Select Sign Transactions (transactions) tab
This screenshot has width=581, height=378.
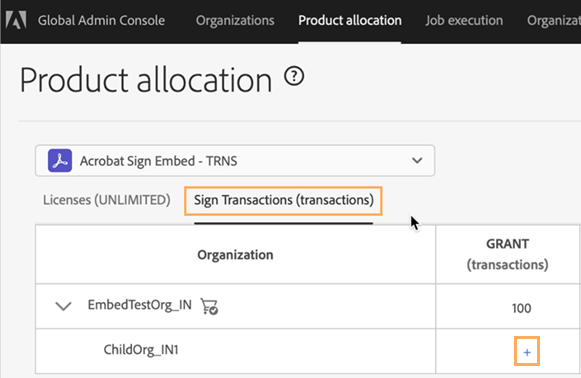tap(284, 200)
